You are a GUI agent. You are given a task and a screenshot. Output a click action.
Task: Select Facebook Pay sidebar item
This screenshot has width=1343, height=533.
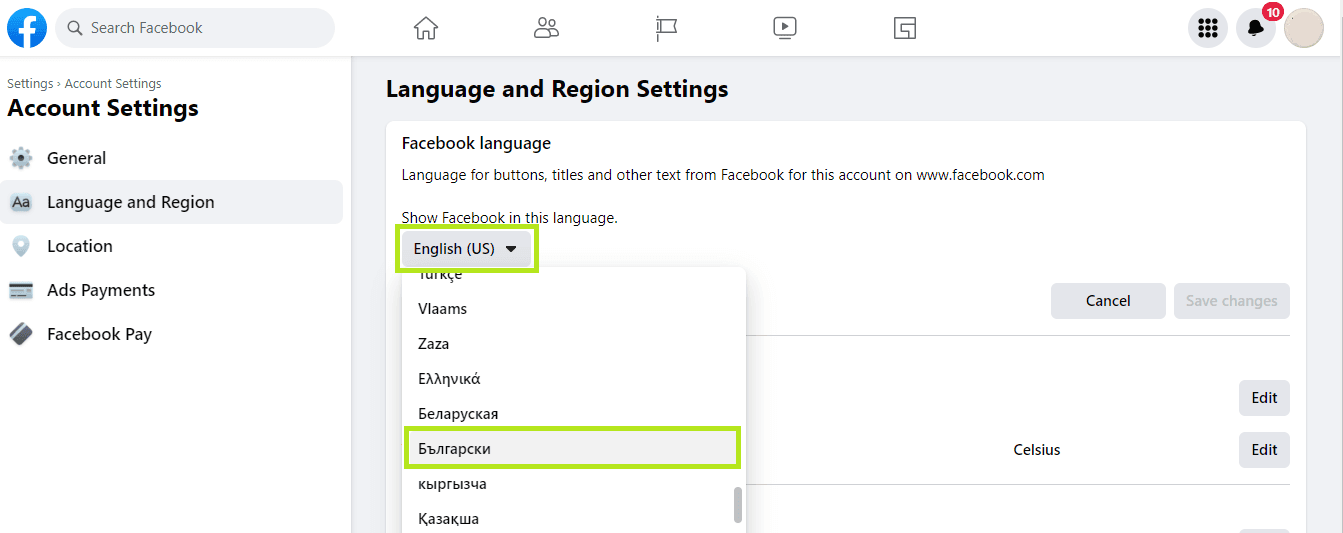171,334
